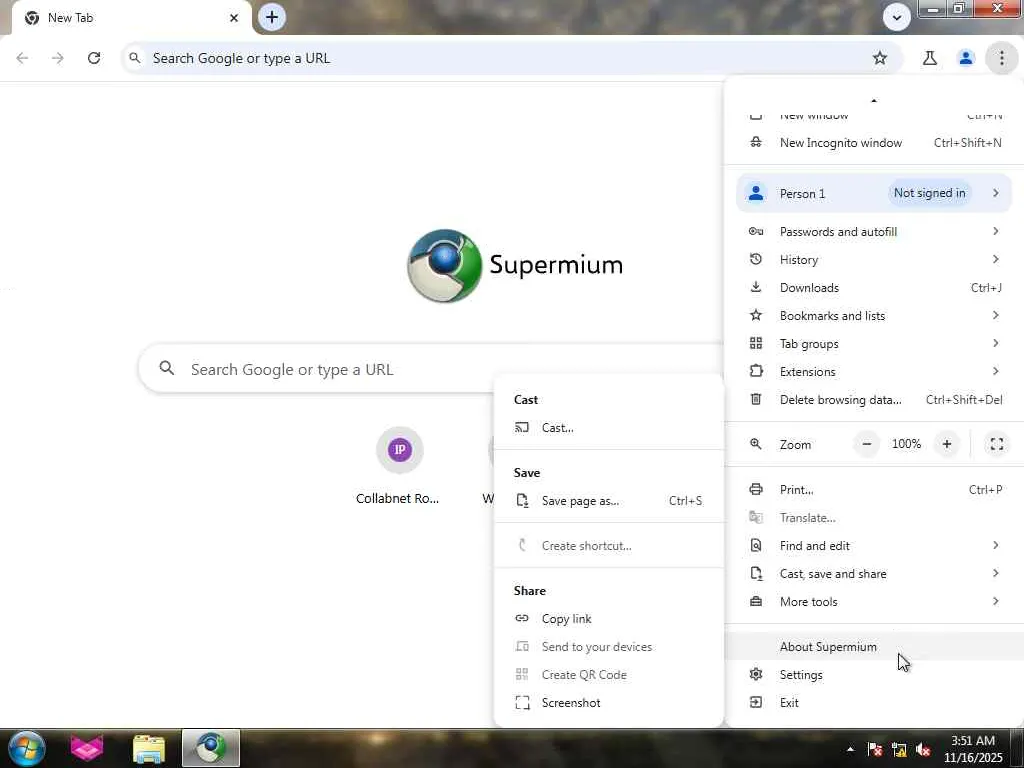Click the Supermium logo image
1024x768 pixels.
(445, 265)
